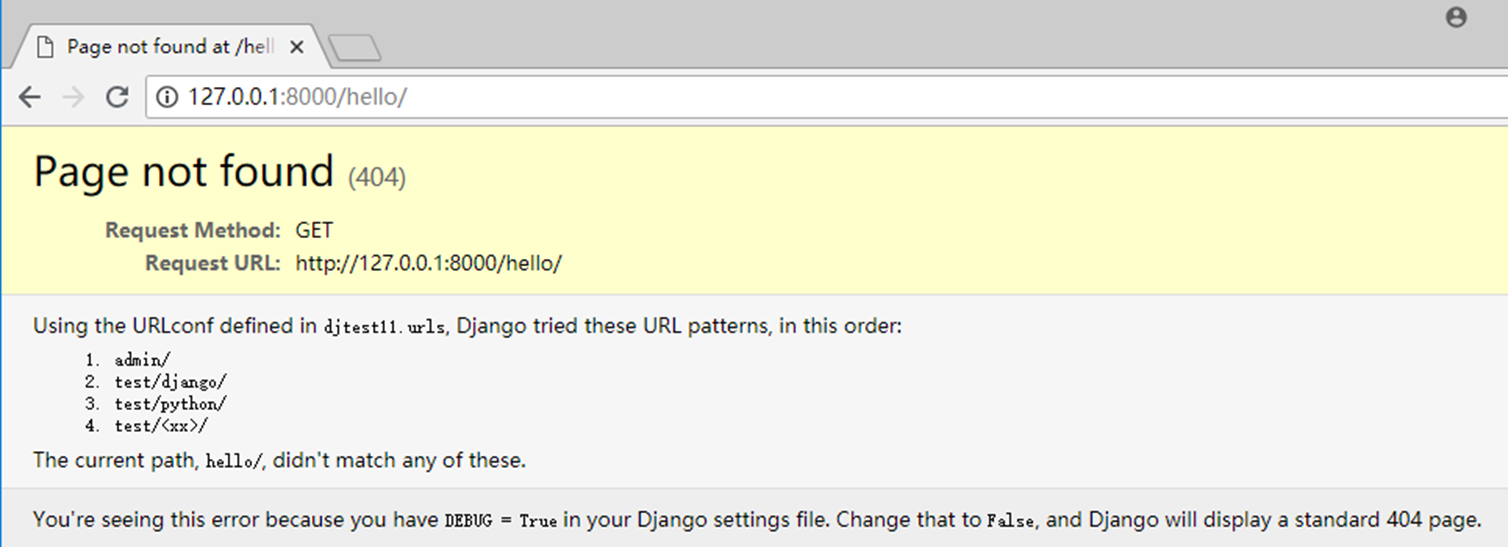The image size is (1508, 547).
Task: Open a new browser tab
Action: pyautogui.click(x=354, y=47)
